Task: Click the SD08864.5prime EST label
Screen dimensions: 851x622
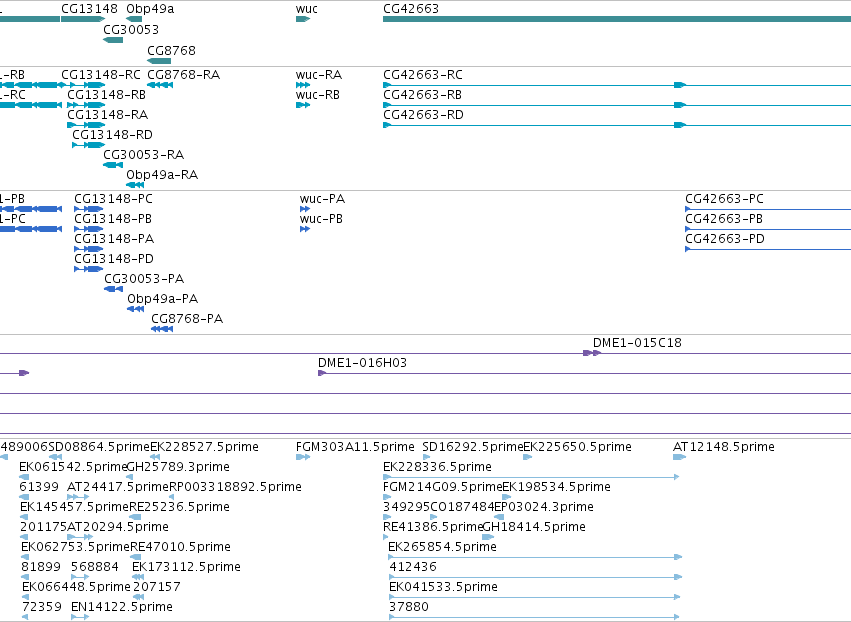Action: tap(99, 447)
